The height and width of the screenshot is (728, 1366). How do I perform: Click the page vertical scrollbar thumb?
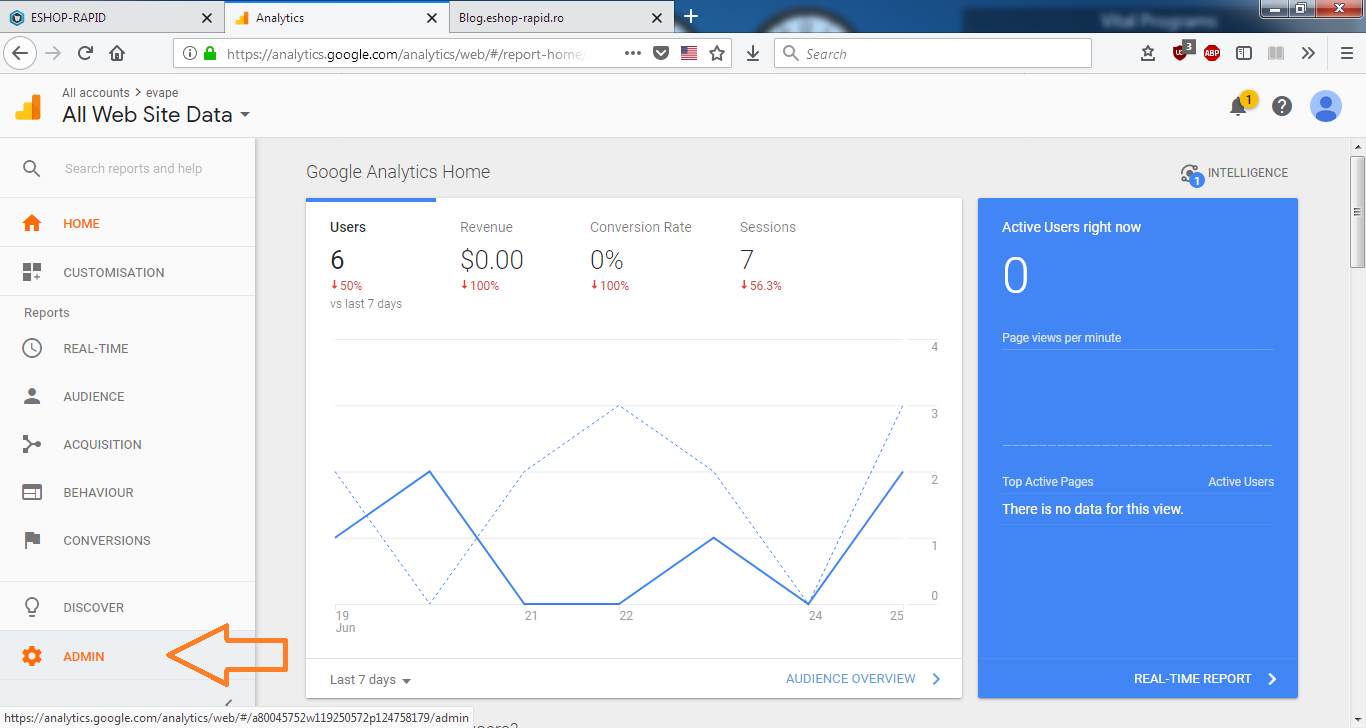point(1357,211)
